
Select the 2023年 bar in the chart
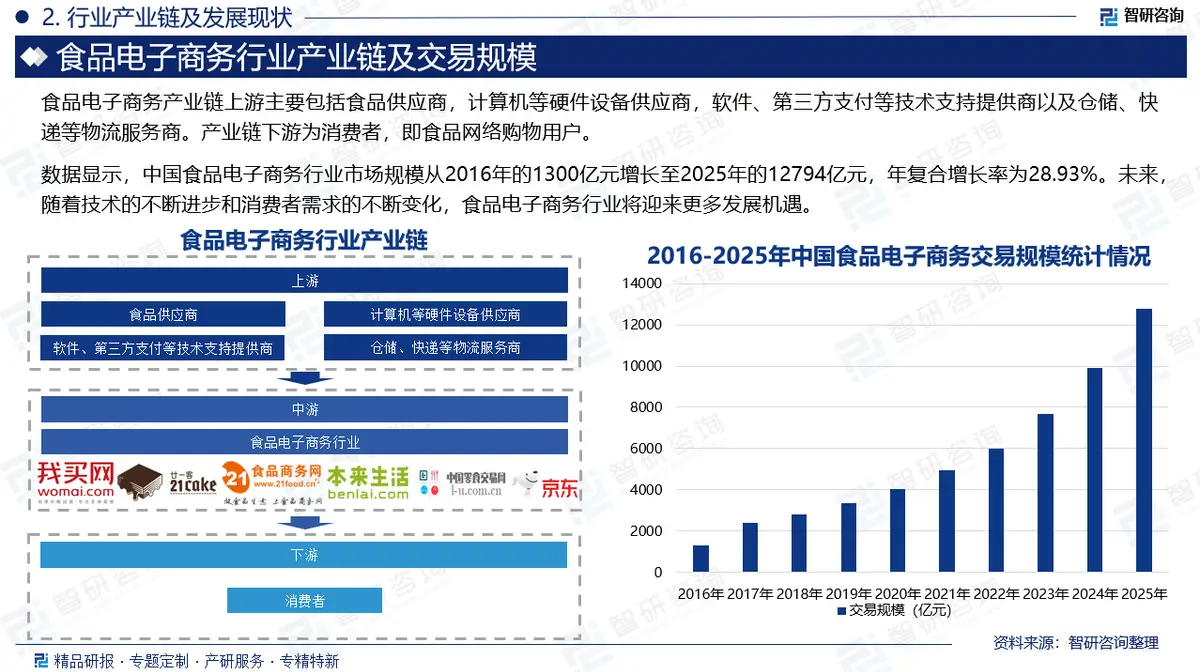(x=1045, y=493)
